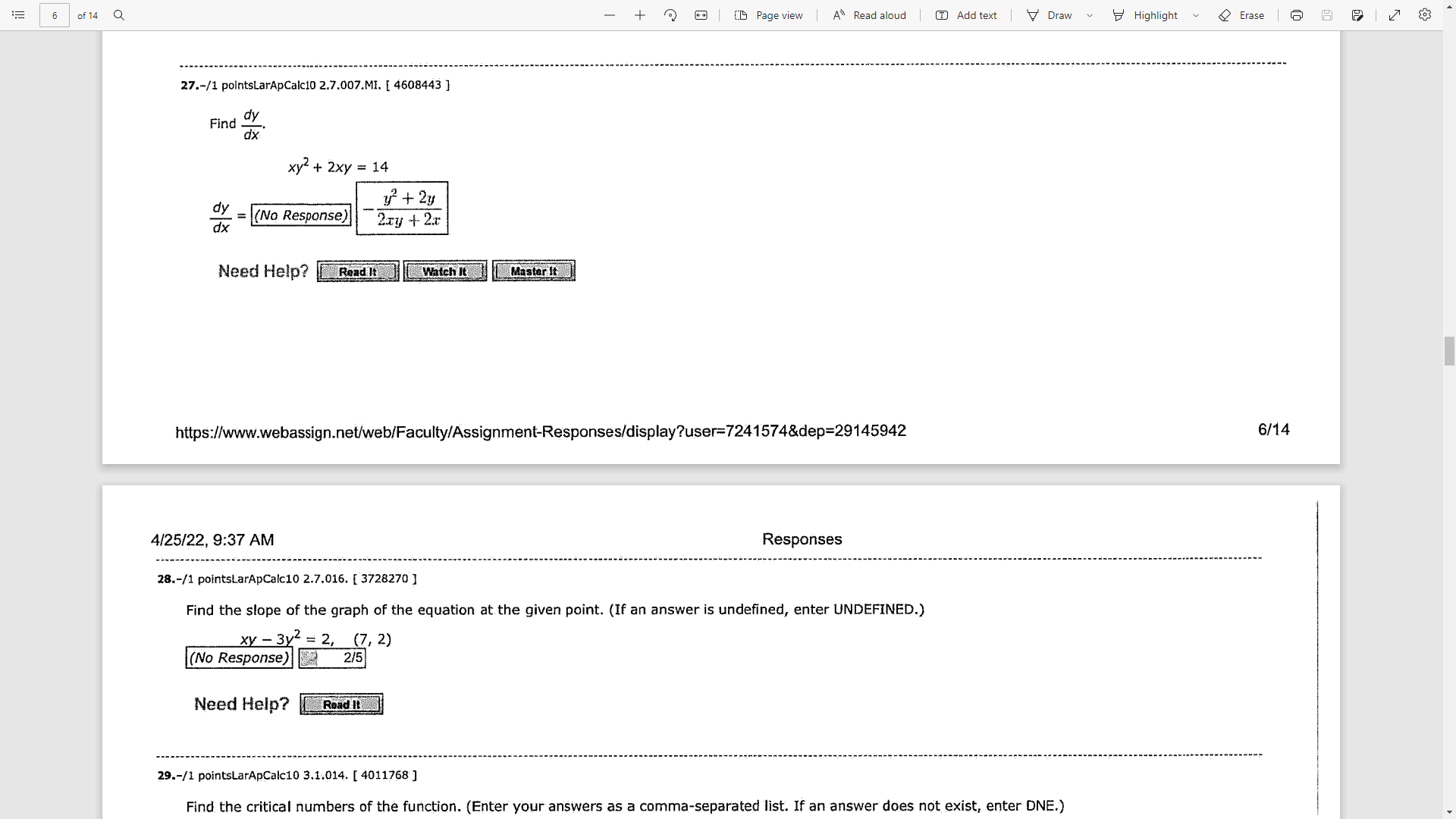Image resolution: width=1456 pixels, height=819 pixels.
Task: Enter full screen mode
Action: pyautogui.click(x=1394, y=15)
